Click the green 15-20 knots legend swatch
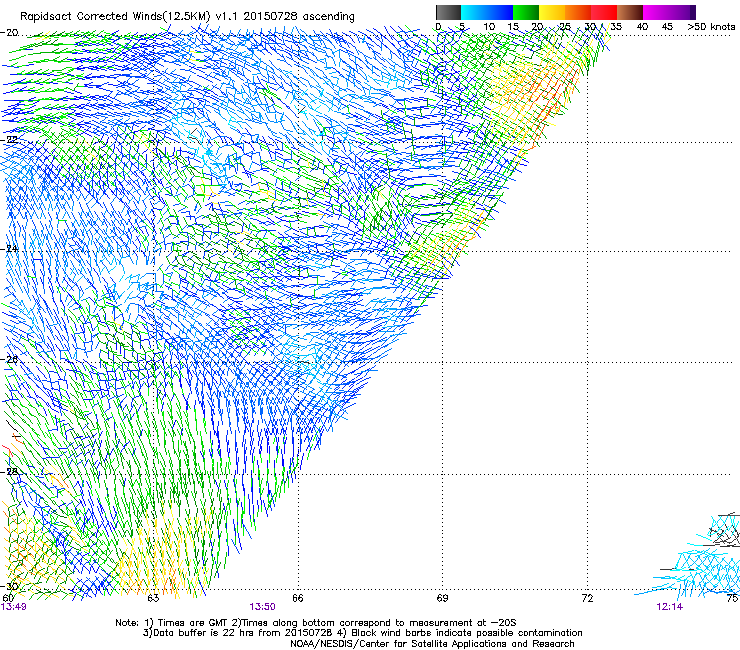This screenshot has height=650, width=740. [526, 12]
